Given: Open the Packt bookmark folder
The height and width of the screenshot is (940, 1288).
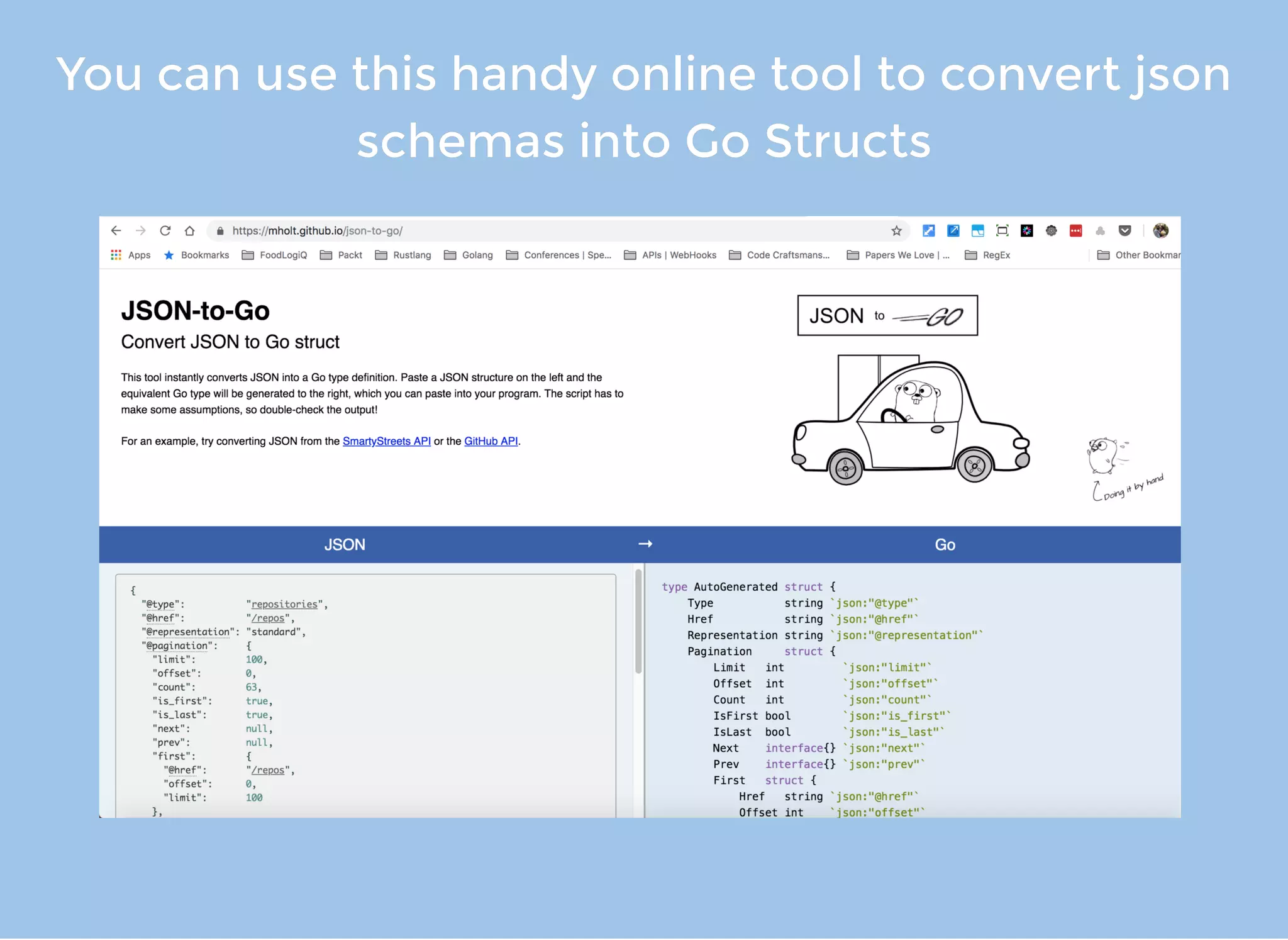Looking at the screenshot, I should [341, 255].
